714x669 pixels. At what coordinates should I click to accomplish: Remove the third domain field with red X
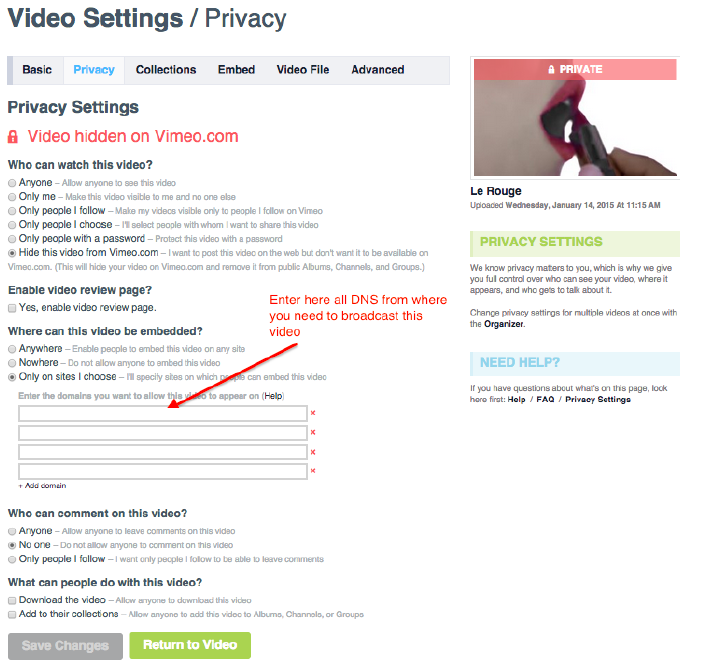[x=313, y=452]
